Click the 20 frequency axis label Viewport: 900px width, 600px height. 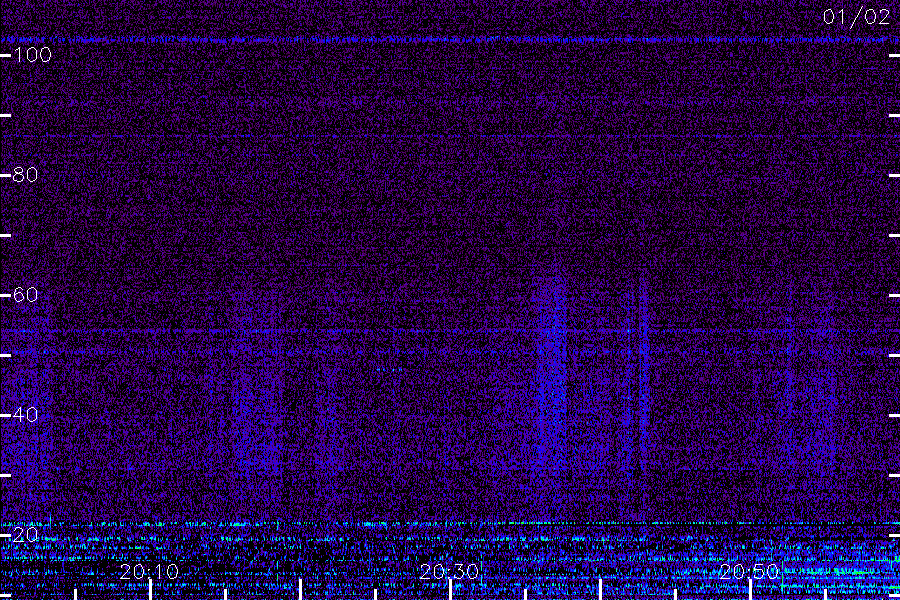click(25, 535)
